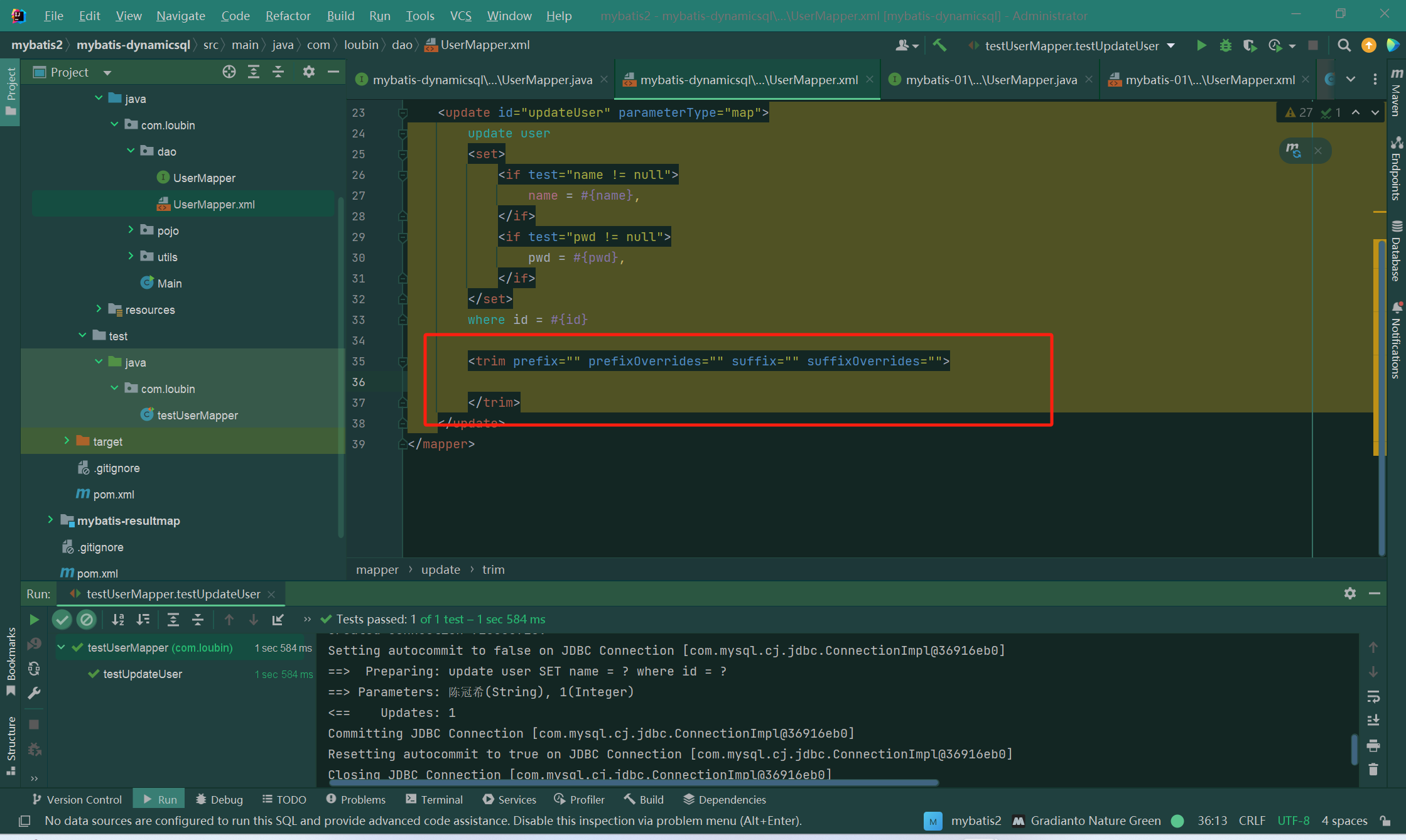Switch to mybatis-01 UserMapper.java tab
Screen dimensions: 1406x840
tap(990, 80)
